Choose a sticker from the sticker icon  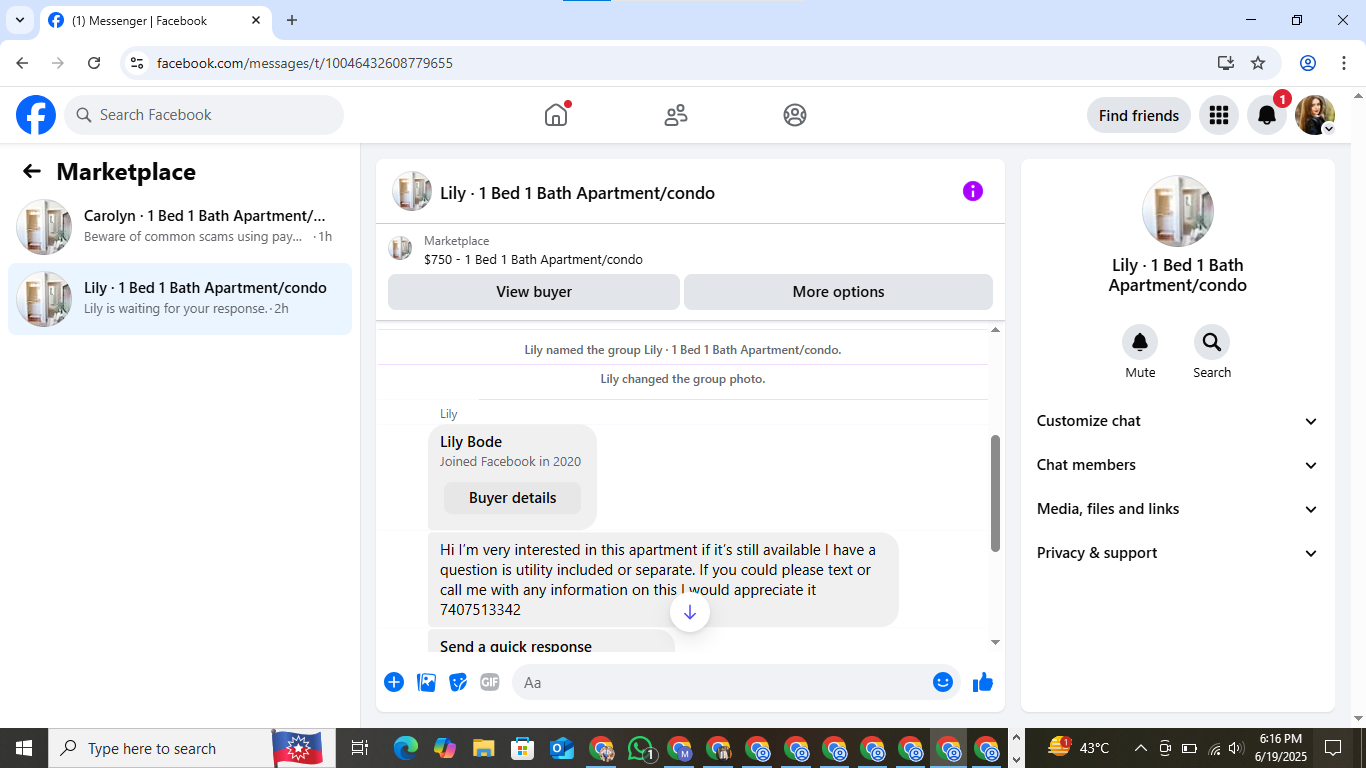pos(458,682)
